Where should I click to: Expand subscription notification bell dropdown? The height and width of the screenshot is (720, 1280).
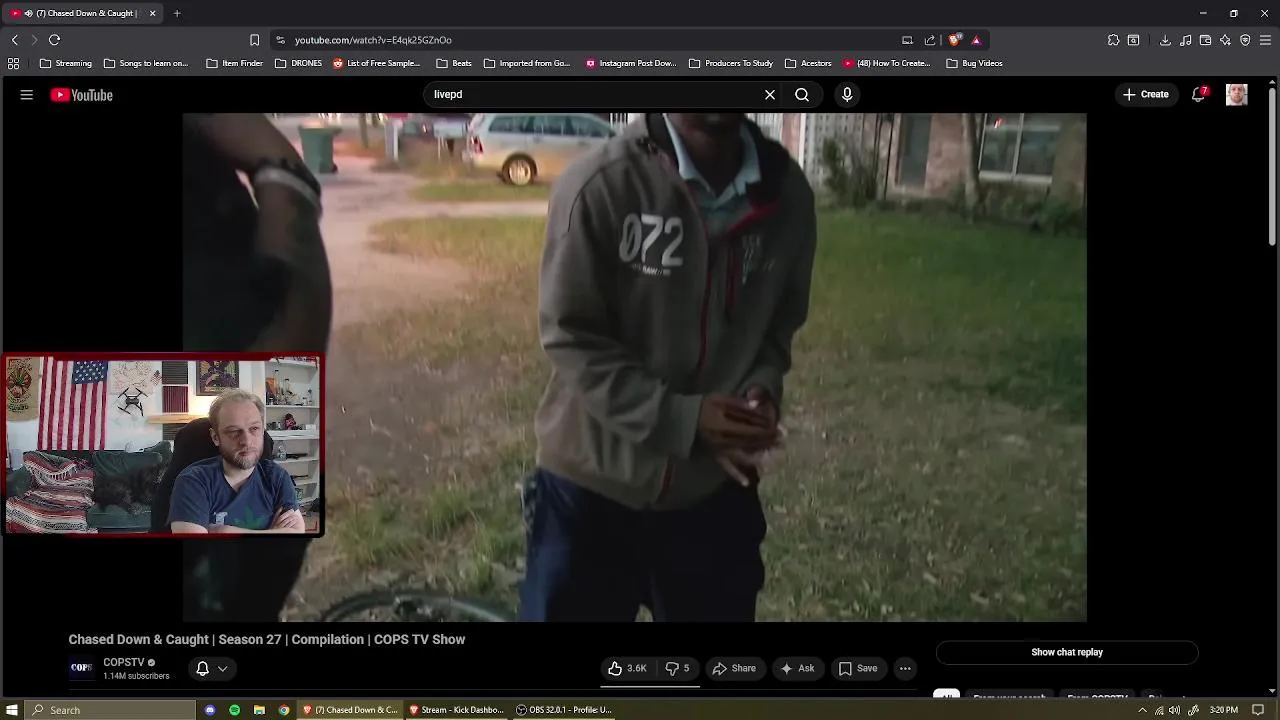pyautogui.click(x=222, y=668)
